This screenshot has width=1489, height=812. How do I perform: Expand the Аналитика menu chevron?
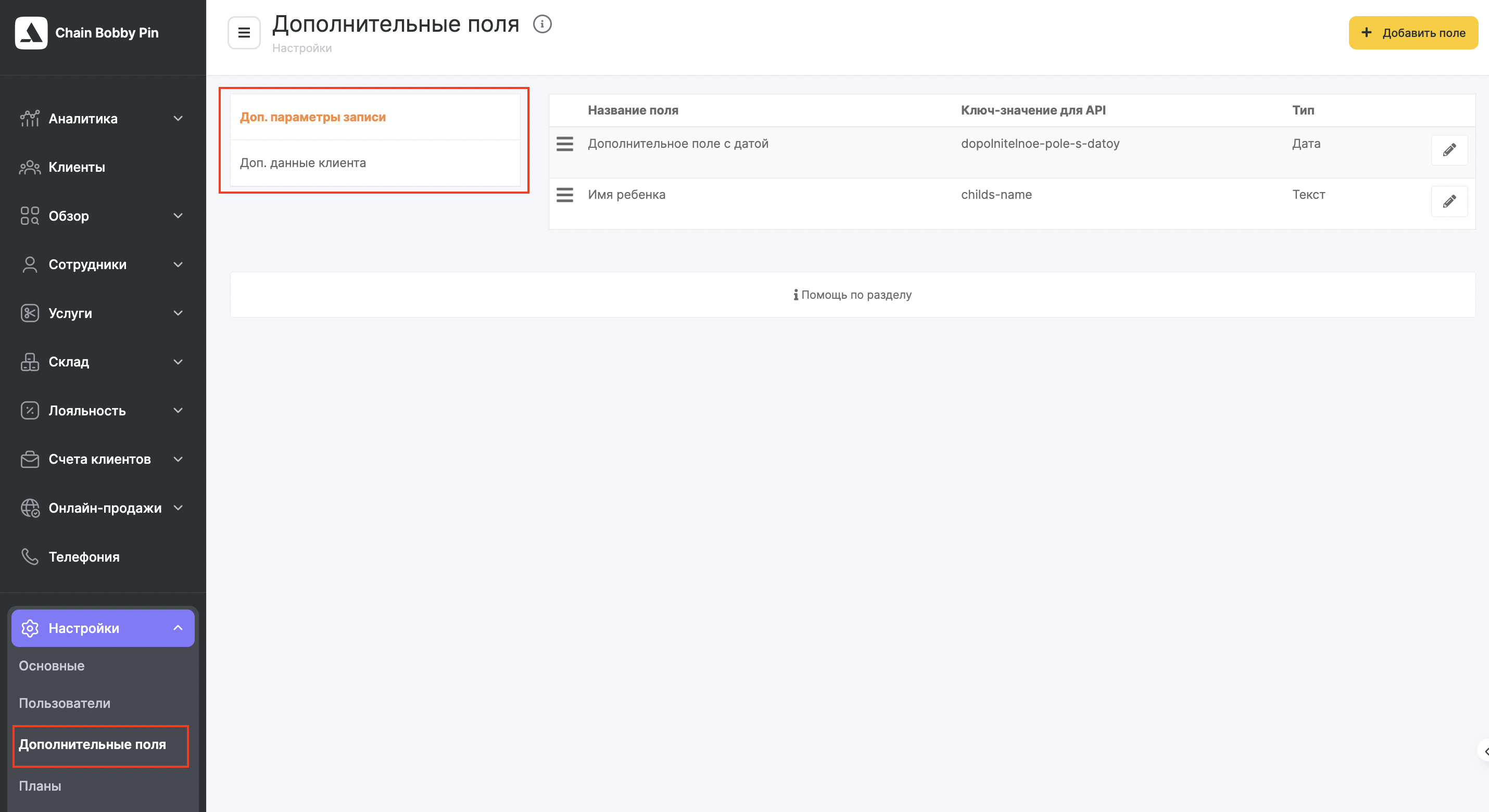click(x=178, y=119)
